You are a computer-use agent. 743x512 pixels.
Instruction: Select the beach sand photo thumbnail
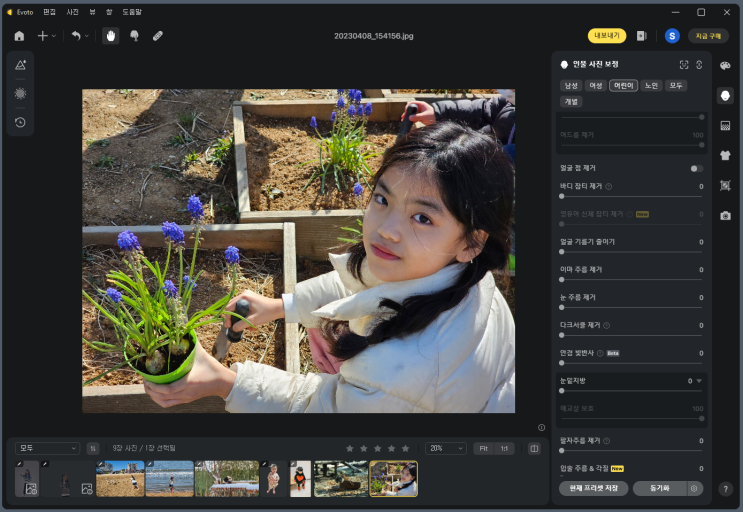(x=120, y=479)
